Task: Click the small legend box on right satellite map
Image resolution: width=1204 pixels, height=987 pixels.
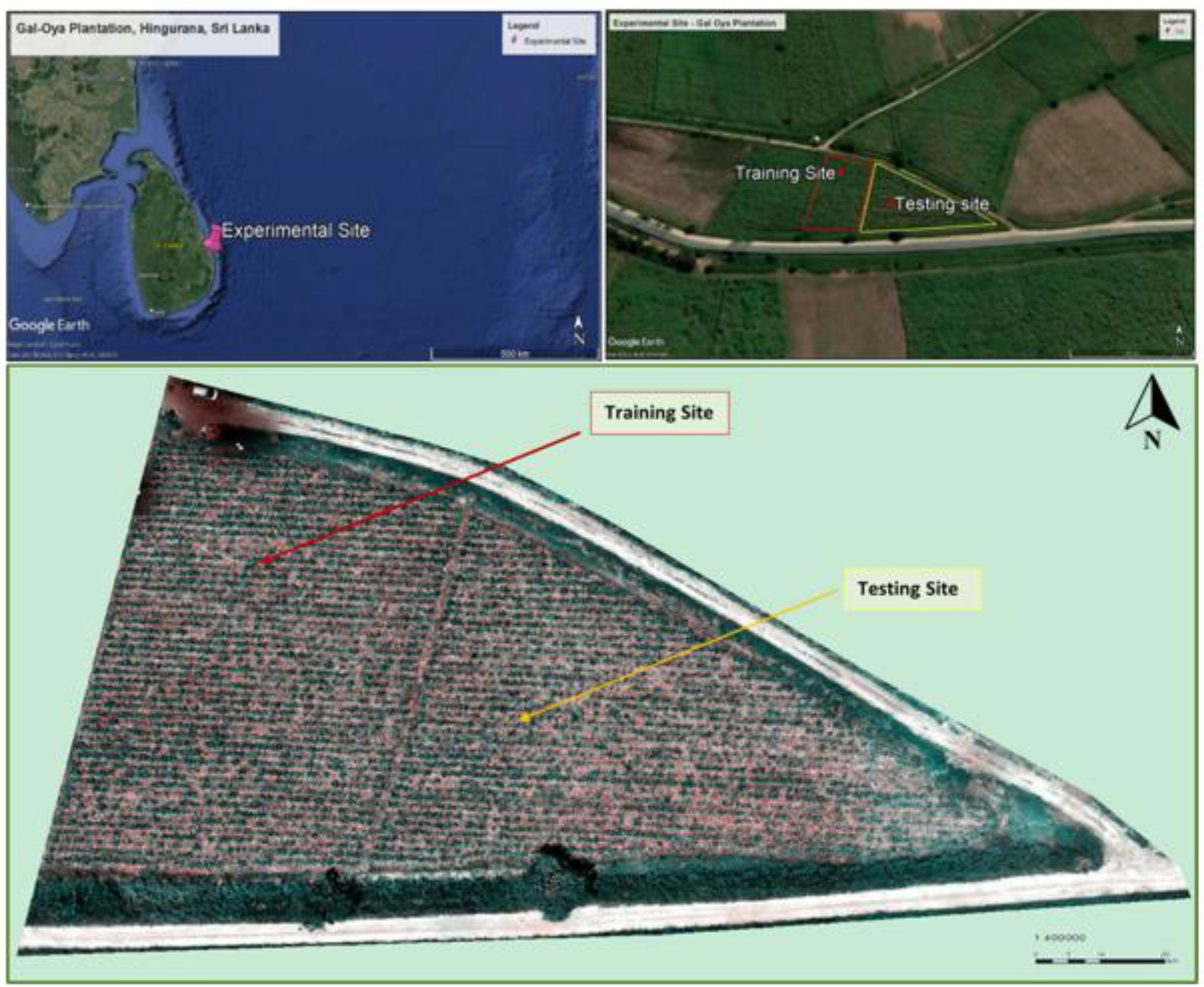Action: pyautogui.click(x=1176, y=27)
